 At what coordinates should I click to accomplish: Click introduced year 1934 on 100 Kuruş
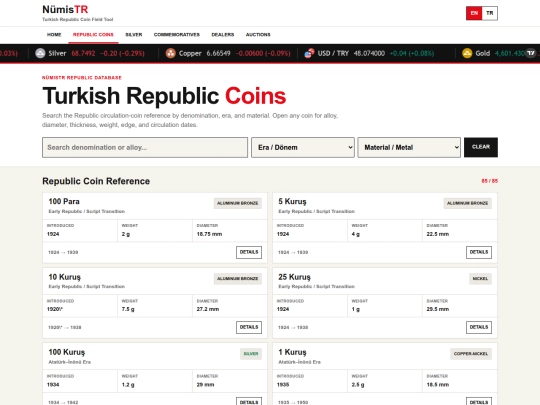click(x=53, y=385)
